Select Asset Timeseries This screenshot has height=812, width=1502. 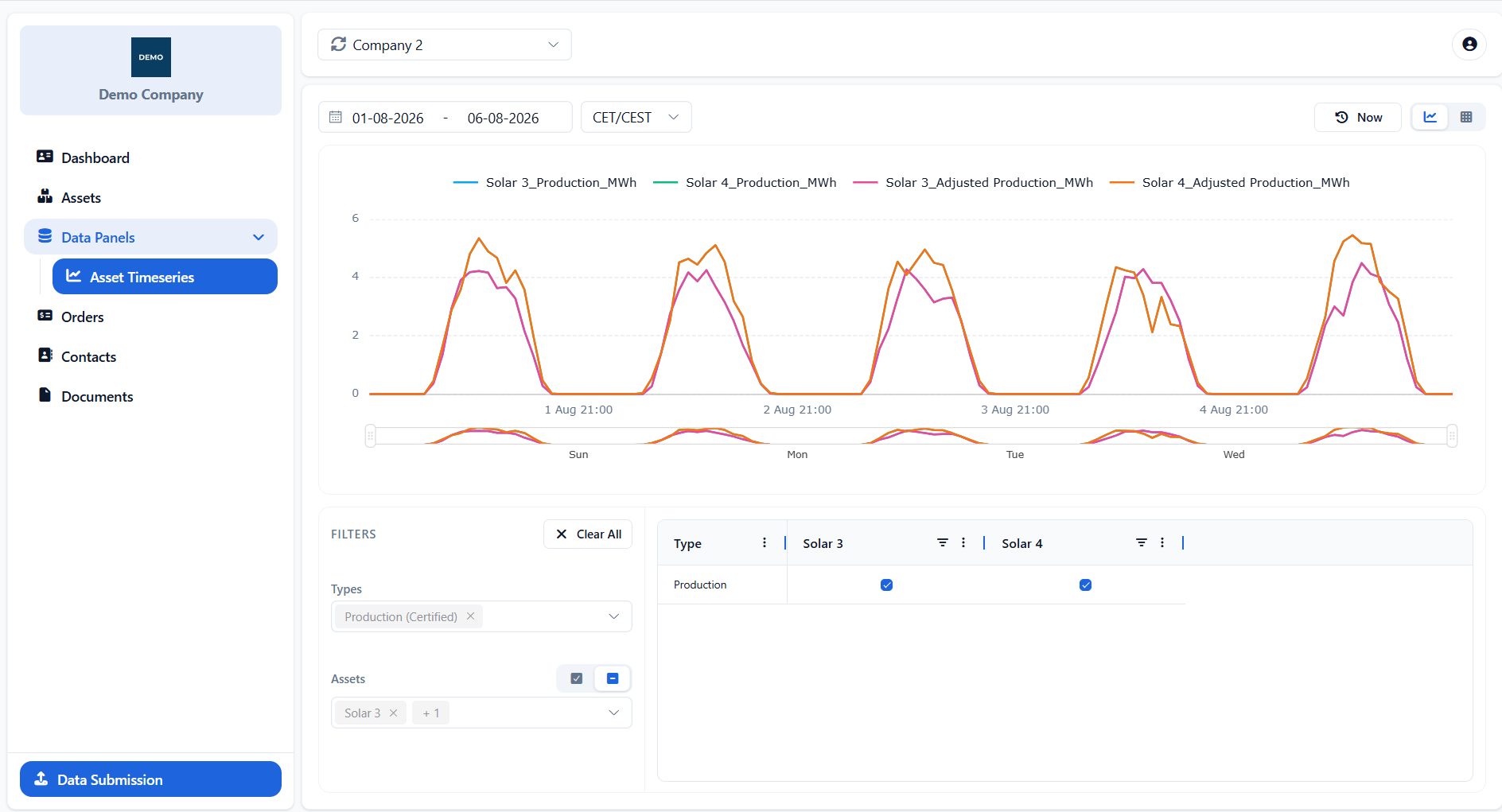coord(165,277)
